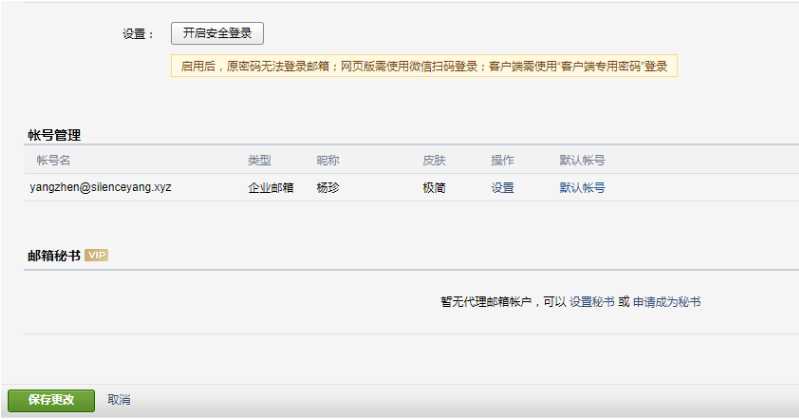Image resolution: width=799 pixels, height=420 pixels.
Task: Click the 极简 skin value
Action: point(434,187)
